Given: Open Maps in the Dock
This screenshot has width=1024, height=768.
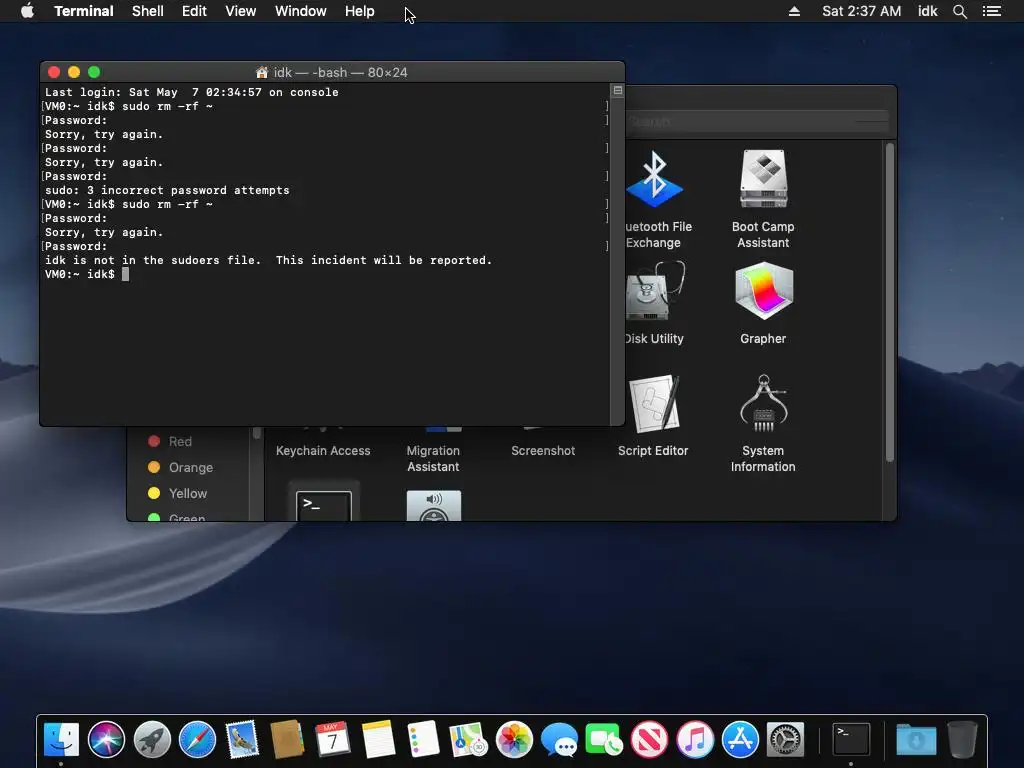Looking at the screenshot, I should 468,739.
